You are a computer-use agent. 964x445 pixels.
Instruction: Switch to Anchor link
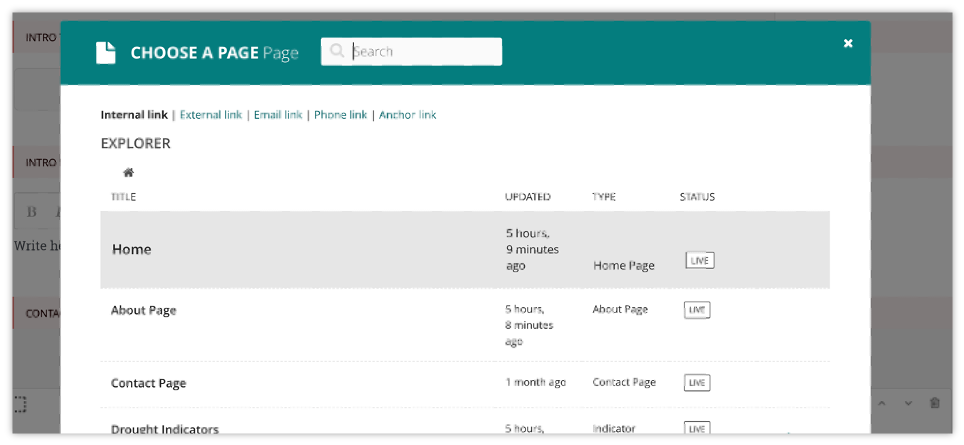[408, 115]
